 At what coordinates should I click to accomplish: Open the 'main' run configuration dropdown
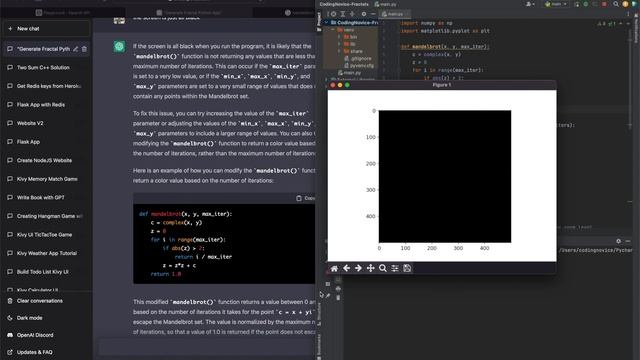coord(556,4)
